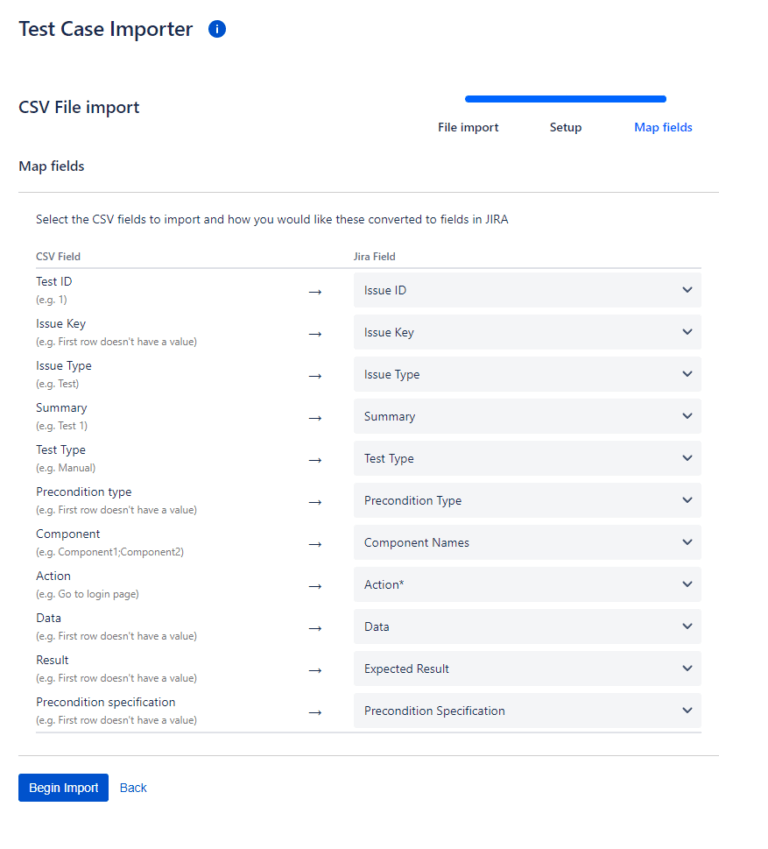
Task: Expand the Issue Type Jira field selector
Action: 528,374
